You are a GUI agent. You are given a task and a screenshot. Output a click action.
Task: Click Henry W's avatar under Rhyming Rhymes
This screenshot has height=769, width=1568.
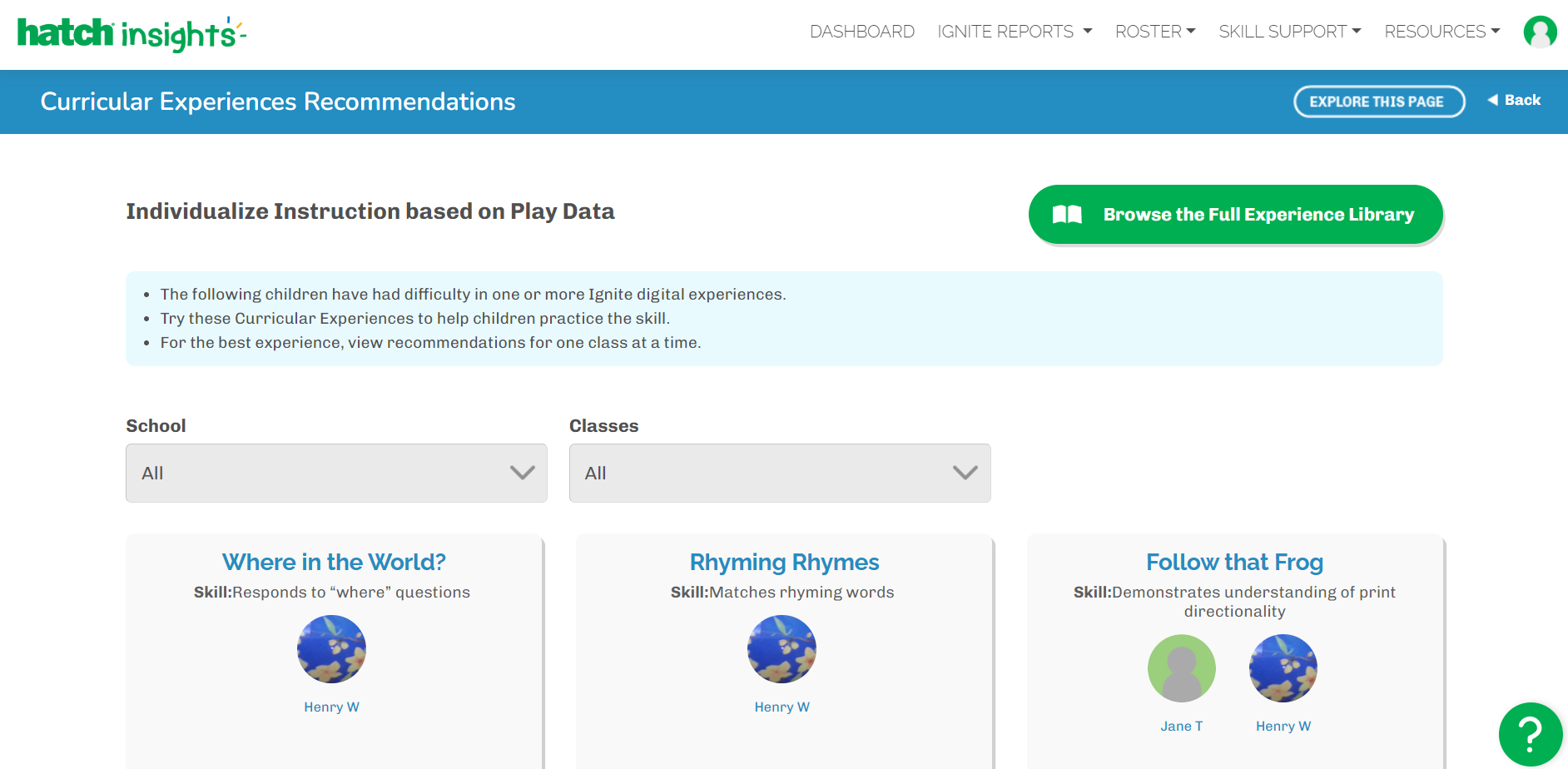(782, 649)
